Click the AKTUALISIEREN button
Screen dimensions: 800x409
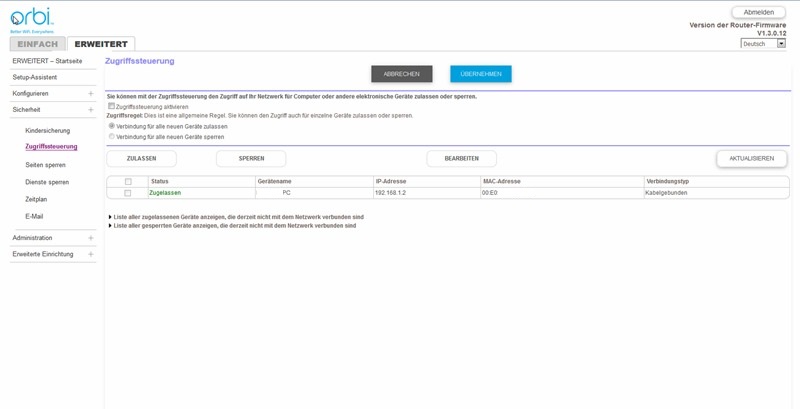click(x=752, y=159)
